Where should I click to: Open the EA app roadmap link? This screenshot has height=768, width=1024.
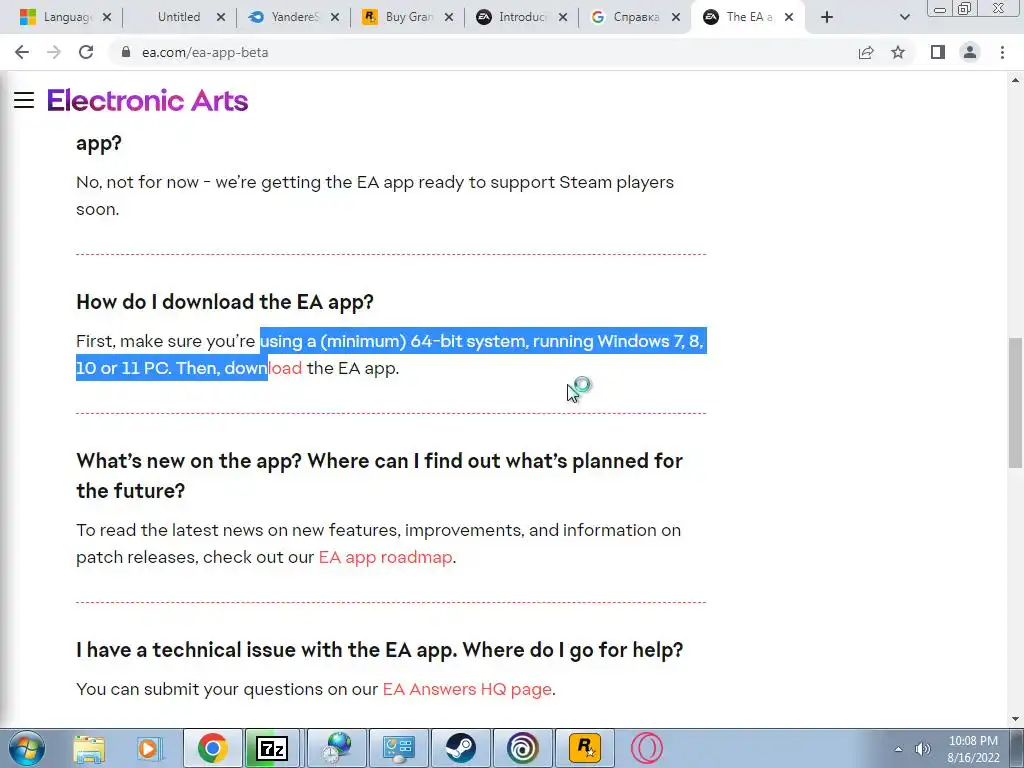coord(385,557)
